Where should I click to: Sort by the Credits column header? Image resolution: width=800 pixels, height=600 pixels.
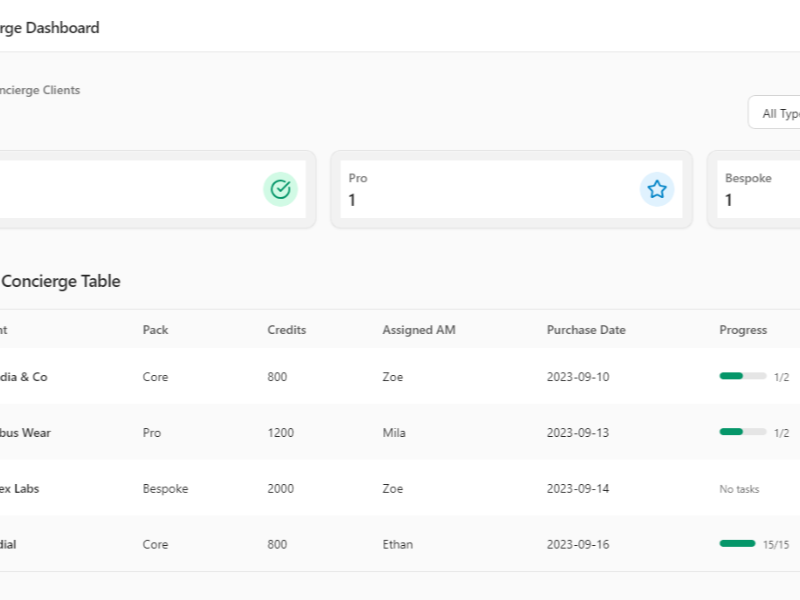287,330
